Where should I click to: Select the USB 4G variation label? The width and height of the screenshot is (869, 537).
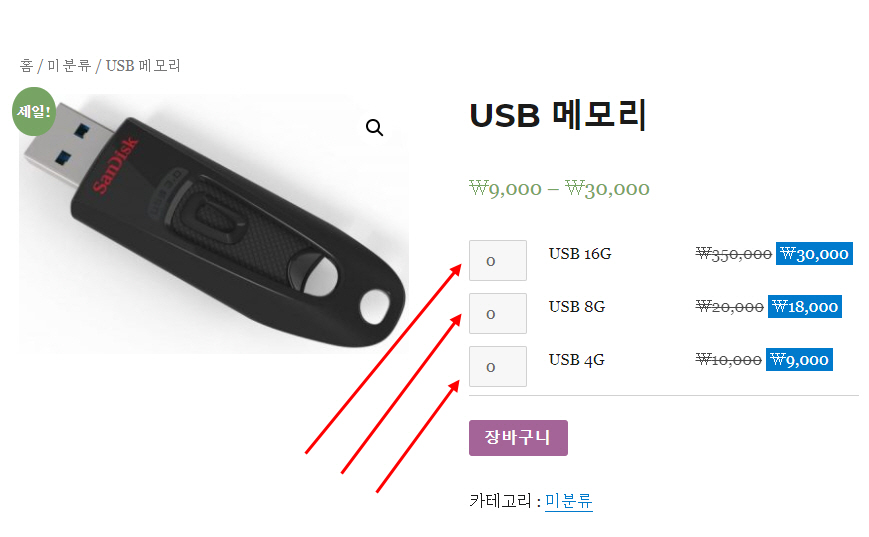[576, 360]
